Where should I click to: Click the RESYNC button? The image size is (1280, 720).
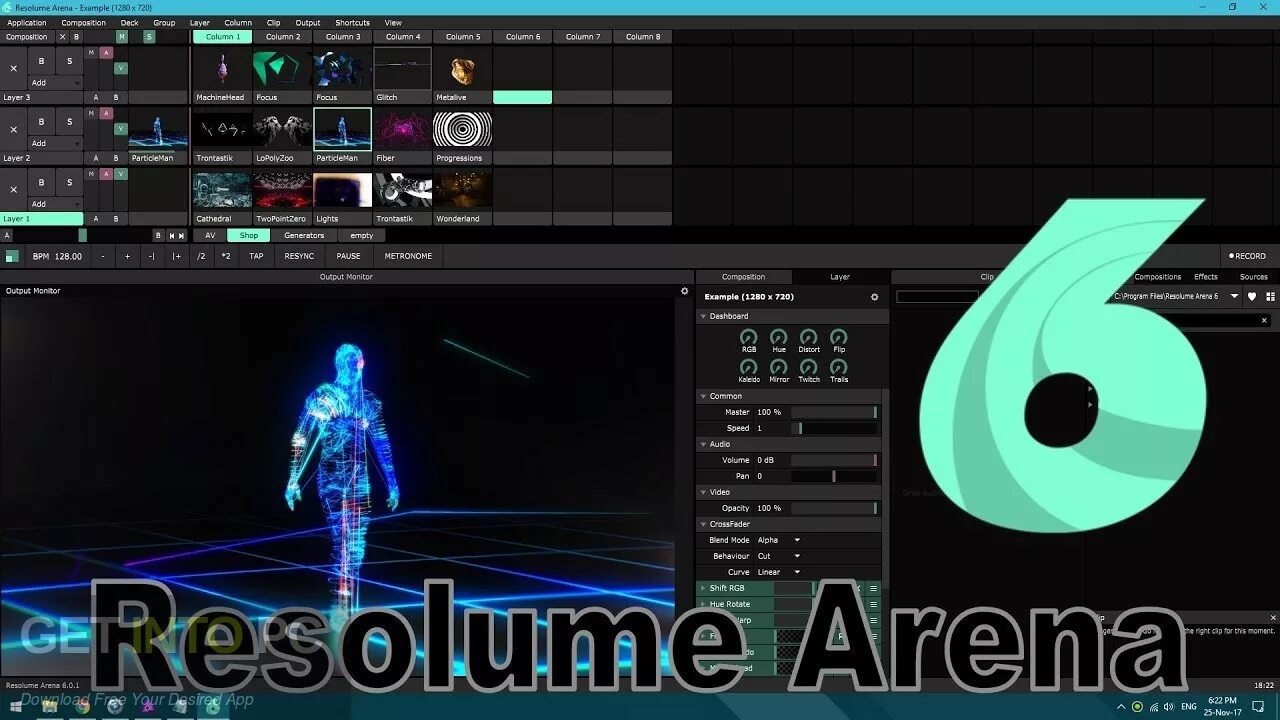click(299, 256)
